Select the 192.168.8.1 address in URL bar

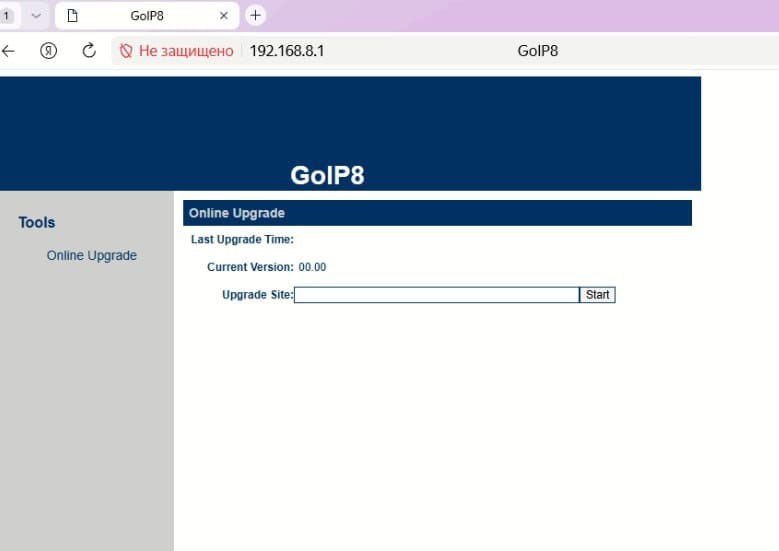(287, 51)
